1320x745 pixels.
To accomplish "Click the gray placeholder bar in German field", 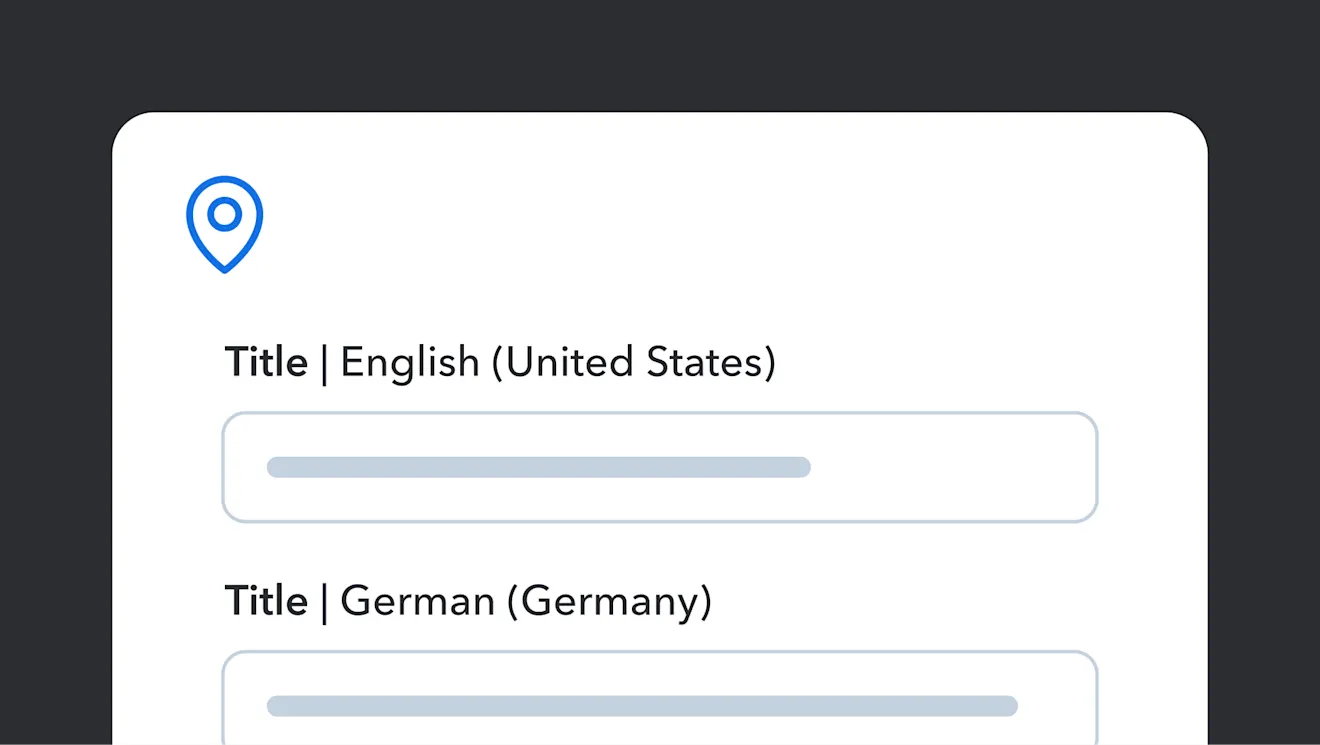I will [642, 706].
